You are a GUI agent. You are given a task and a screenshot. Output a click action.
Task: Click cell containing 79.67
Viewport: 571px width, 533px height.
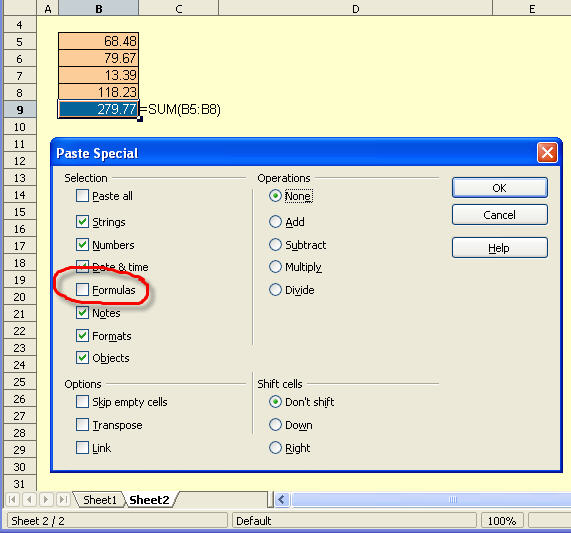98,58
